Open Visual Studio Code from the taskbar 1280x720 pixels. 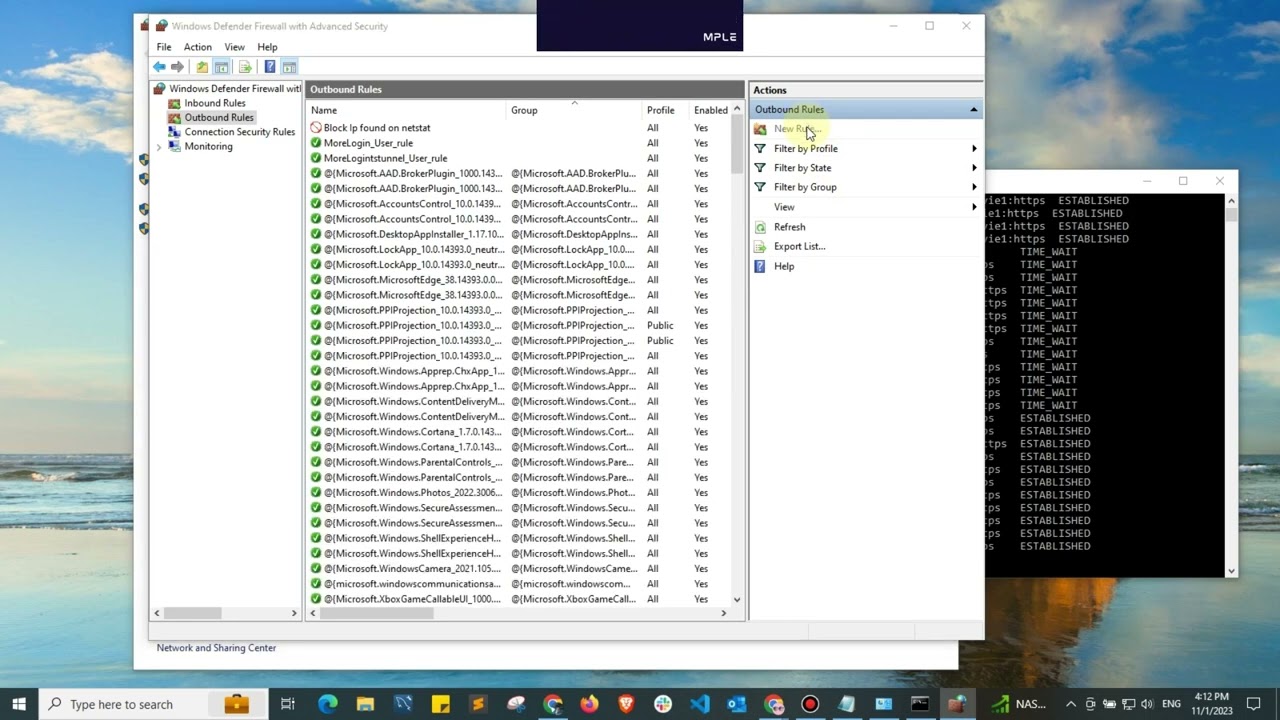(x=700, y=704)
